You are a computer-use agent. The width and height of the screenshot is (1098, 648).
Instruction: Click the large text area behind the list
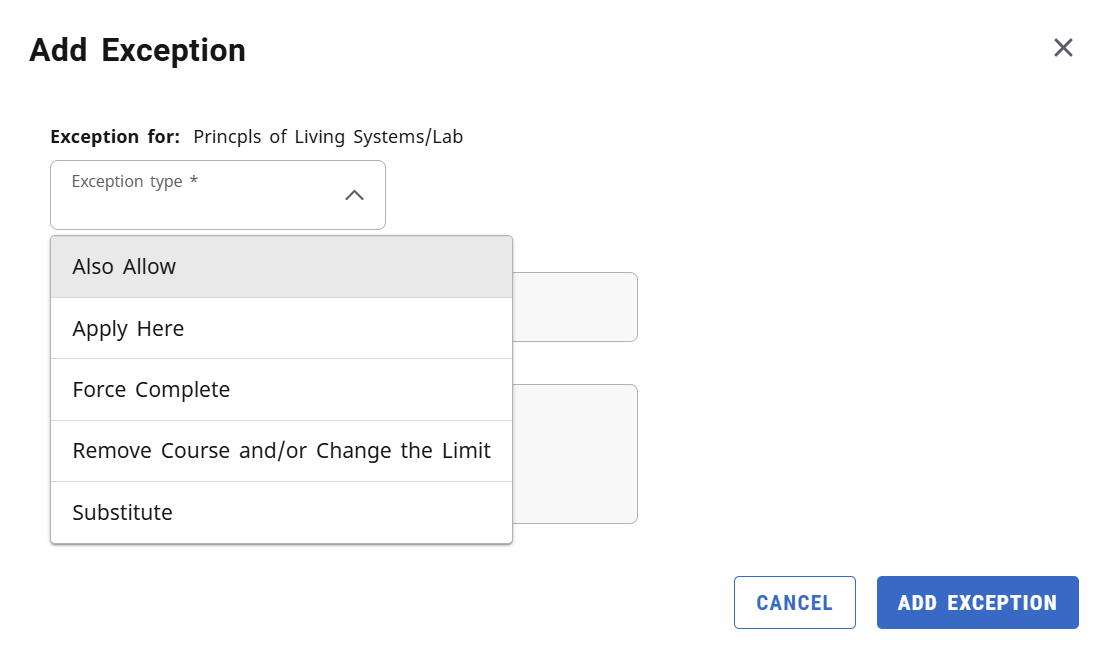575,454
